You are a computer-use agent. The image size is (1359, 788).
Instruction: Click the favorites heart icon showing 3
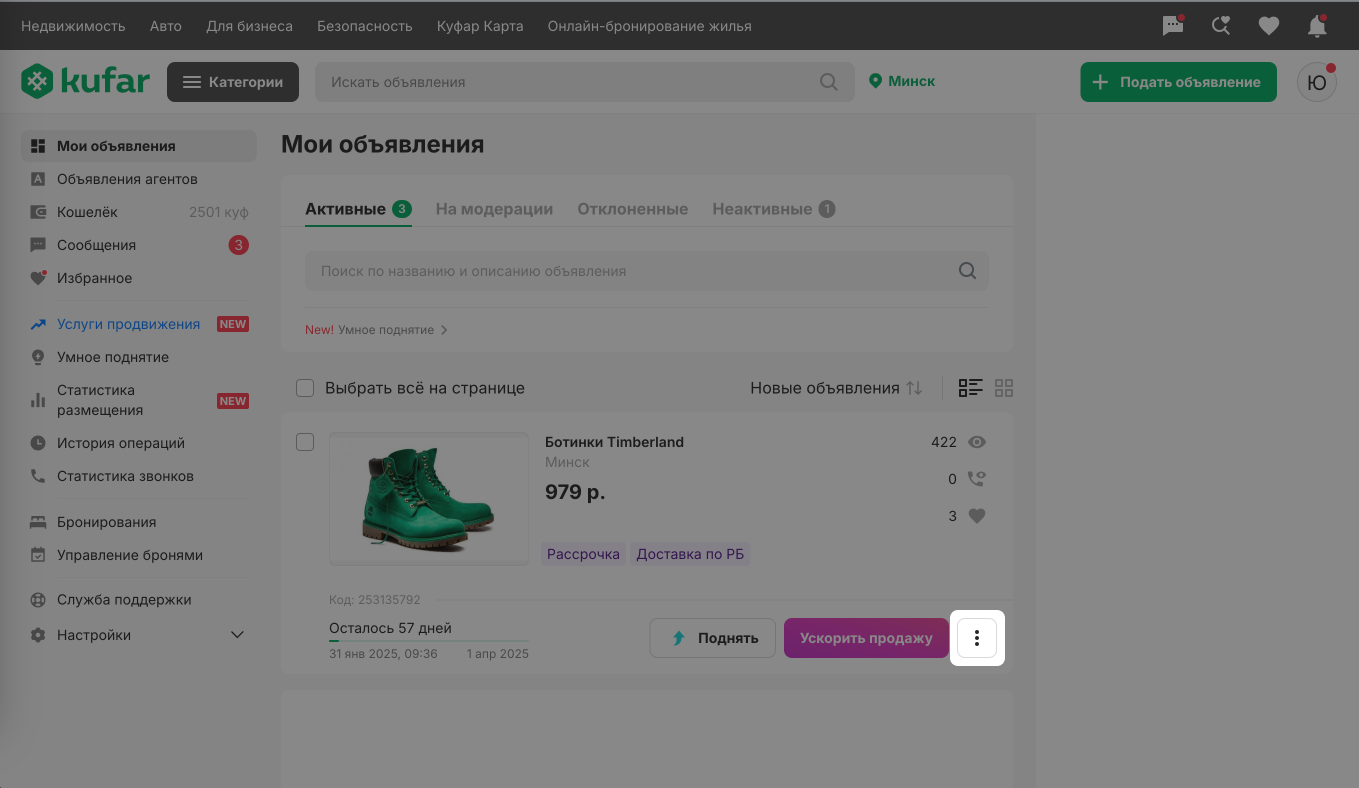click(x=977, y=516)
